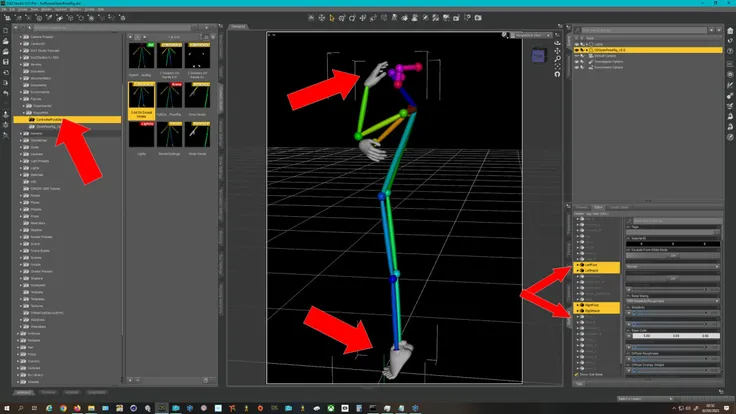Open Firefox from the taskbar

click(77, 408)
